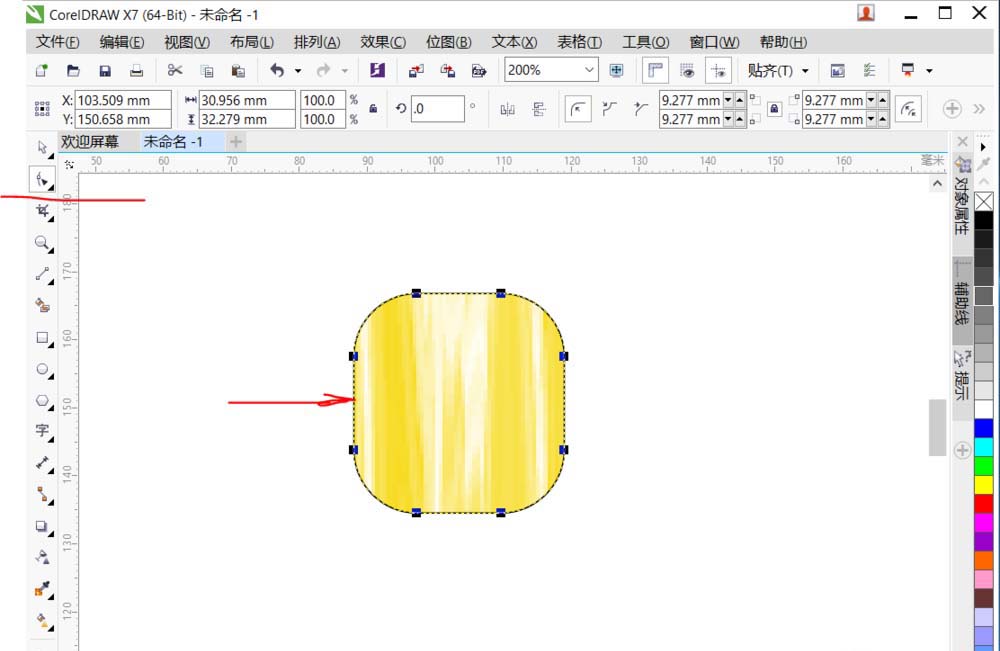Expand the 贴齐 snap-to dropdown
The image size is (1000, 651).
pos(805,71)
